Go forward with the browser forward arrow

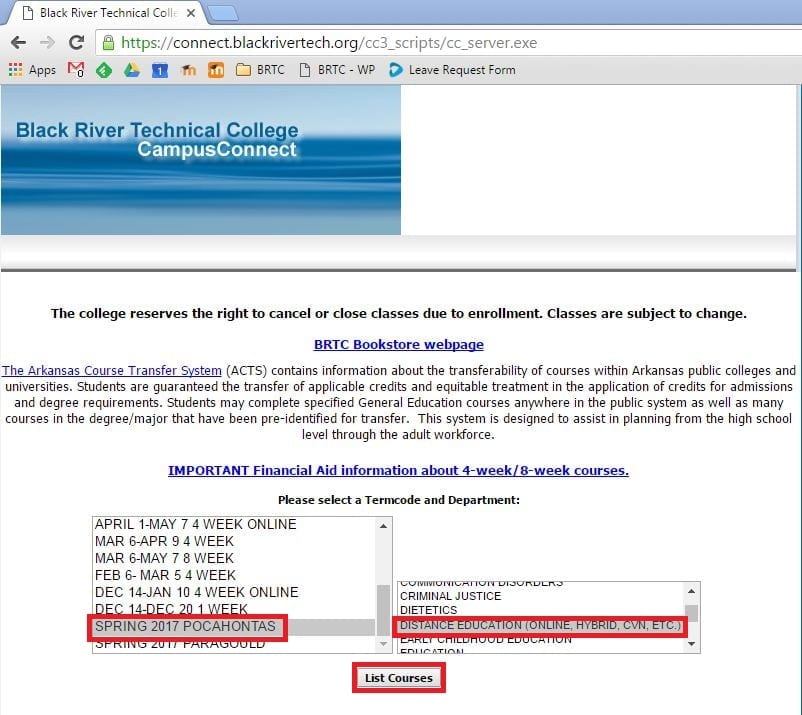tap(47, 42)
